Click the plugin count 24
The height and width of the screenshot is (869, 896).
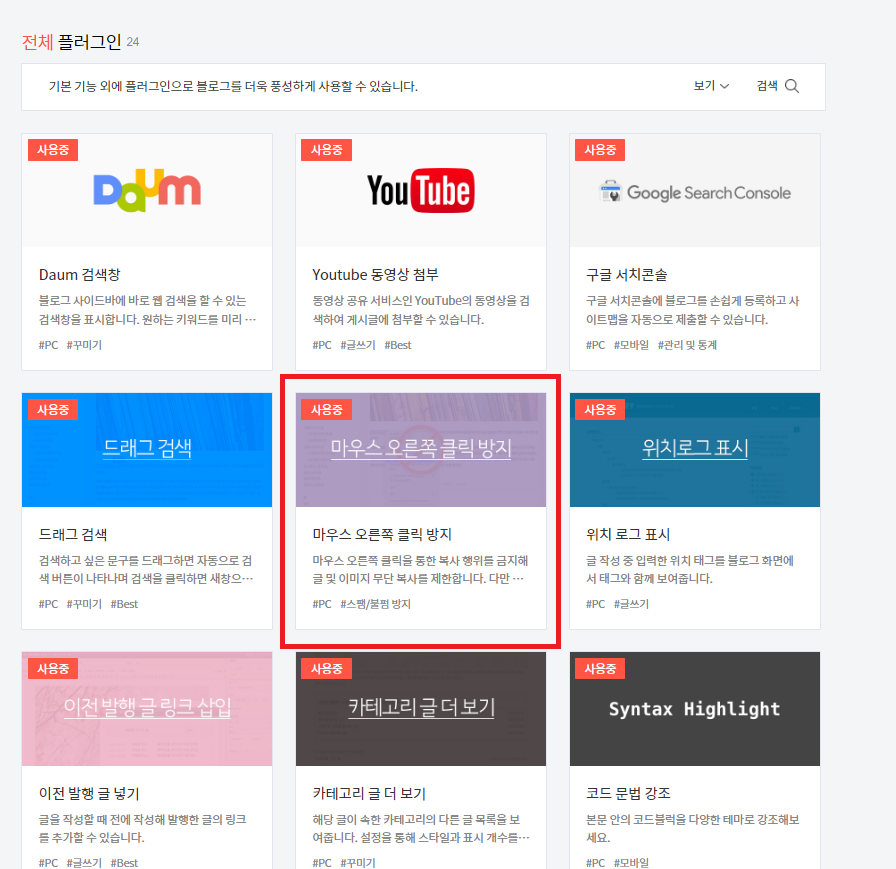pos(133,42)
